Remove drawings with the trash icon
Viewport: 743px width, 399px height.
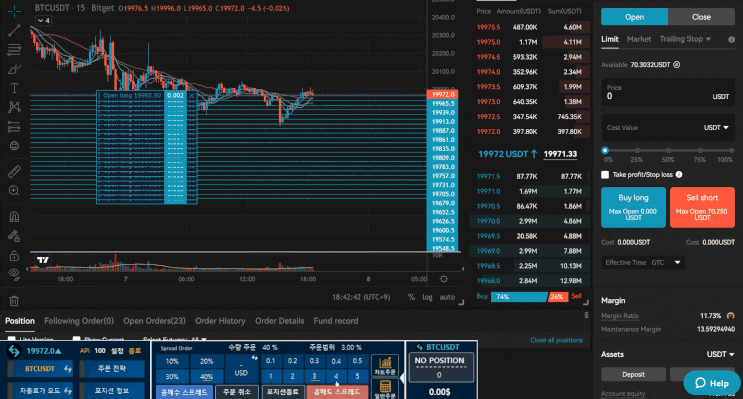click(14, 300)
